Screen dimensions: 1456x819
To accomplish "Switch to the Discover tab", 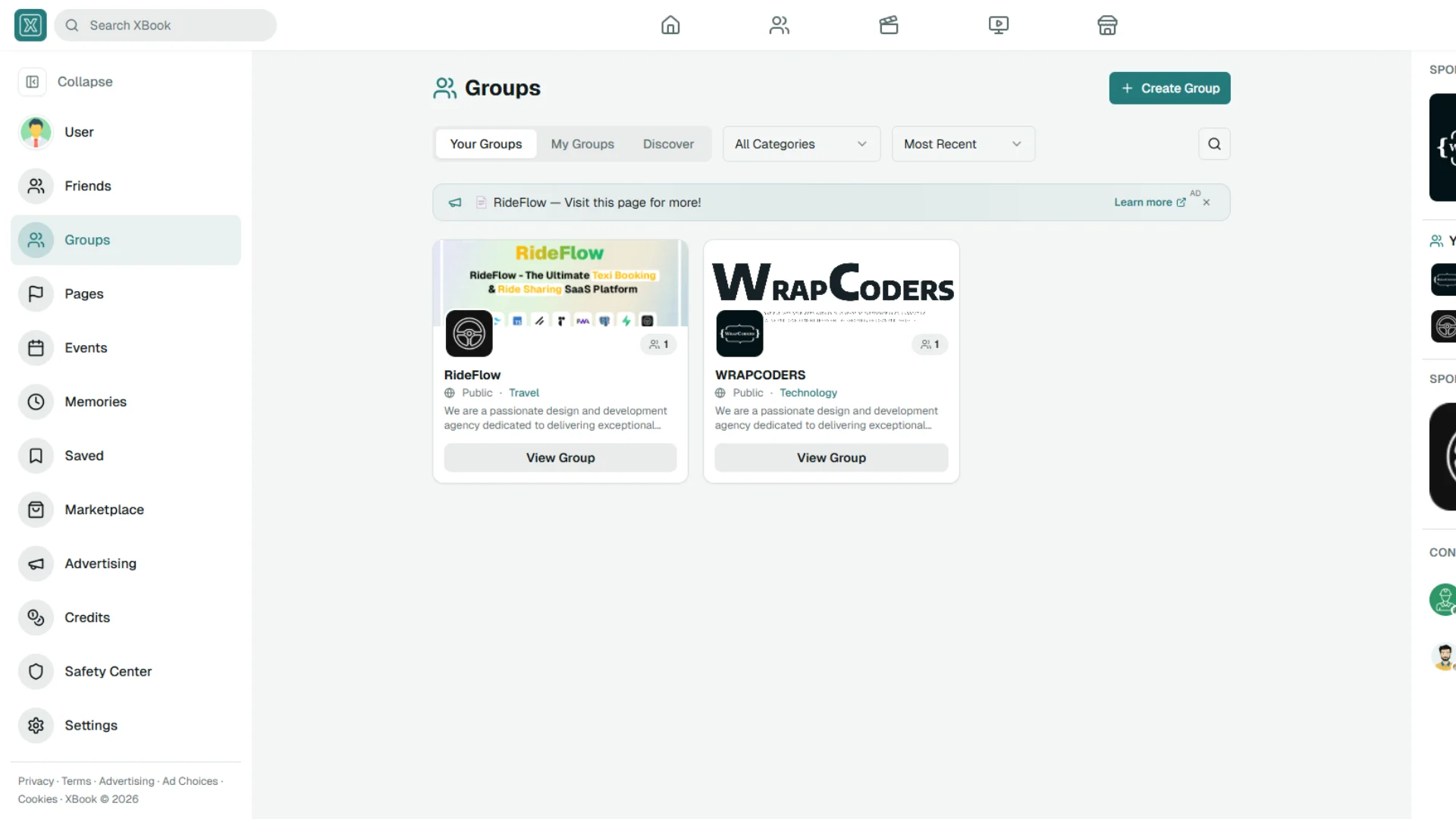I will coord(668,144).
